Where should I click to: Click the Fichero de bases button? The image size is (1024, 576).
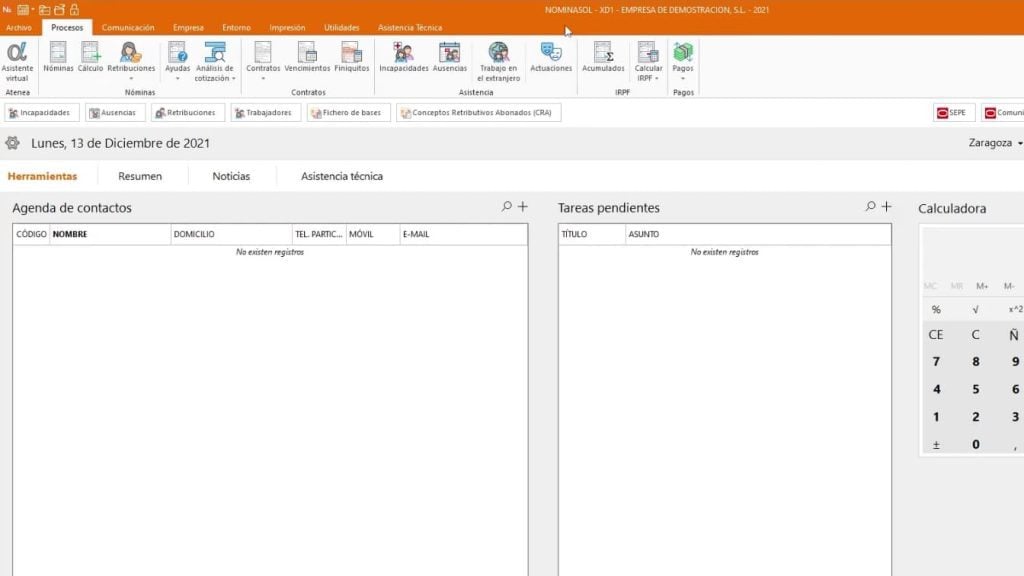coord(348,112)
